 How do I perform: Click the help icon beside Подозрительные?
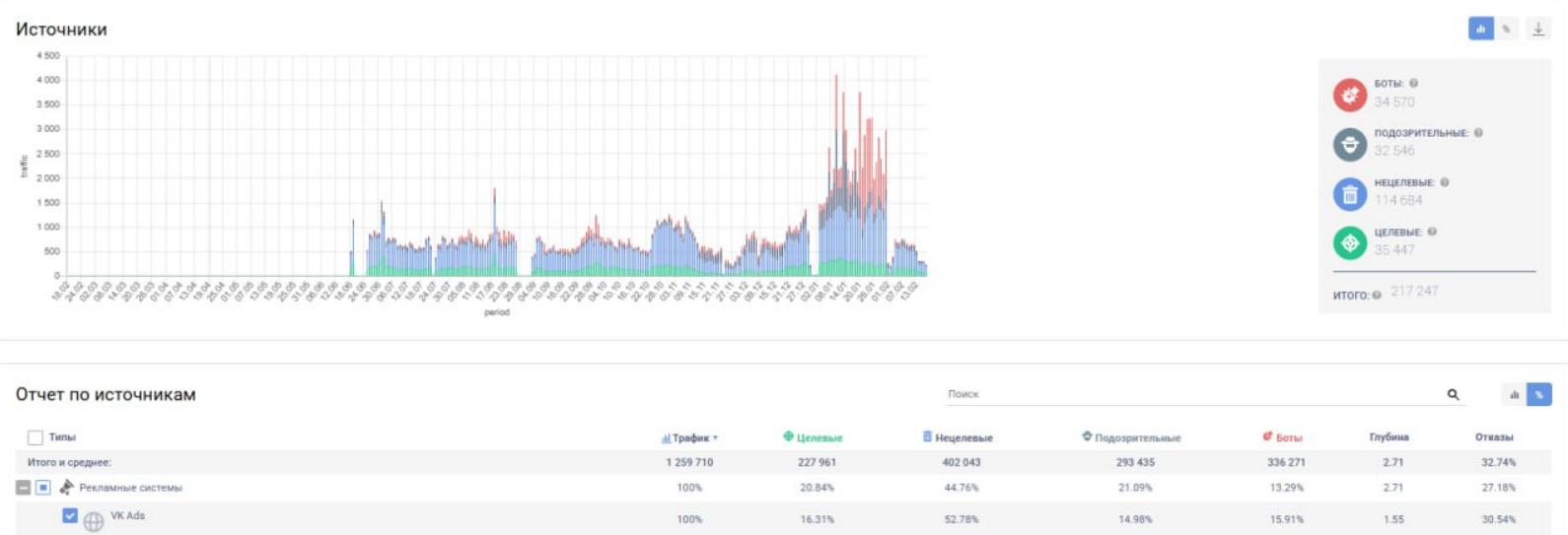tap(1478, 133)
